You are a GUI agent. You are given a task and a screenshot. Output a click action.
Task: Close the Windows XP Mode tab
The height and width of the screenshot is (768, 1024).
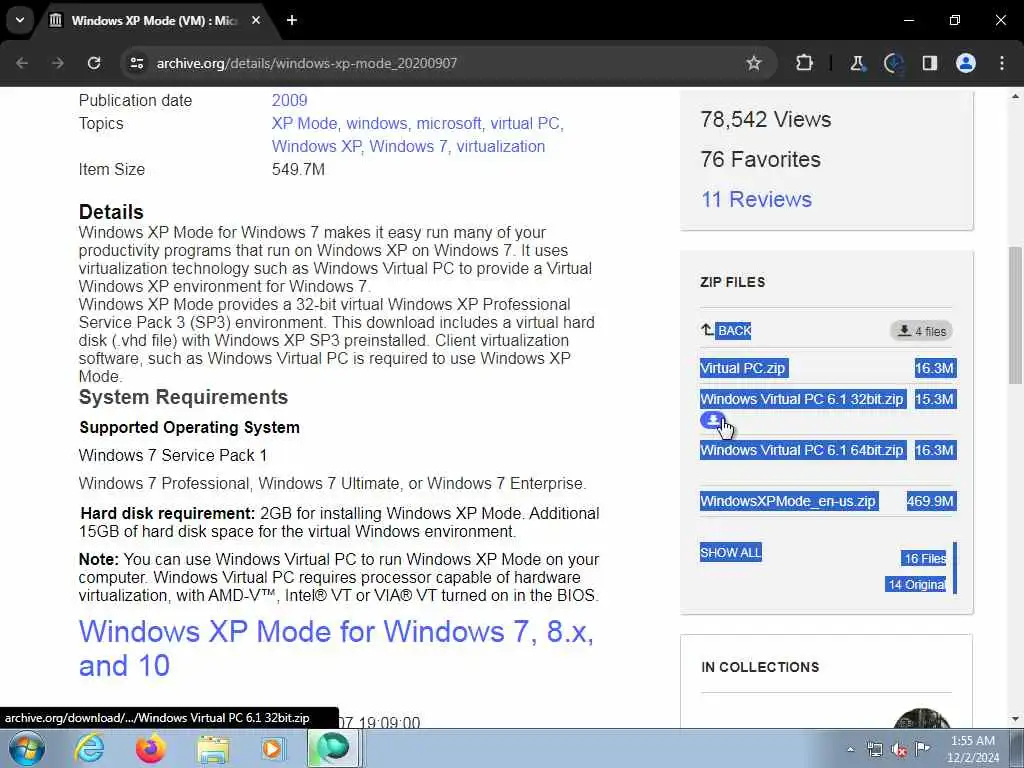coord(256,20)
